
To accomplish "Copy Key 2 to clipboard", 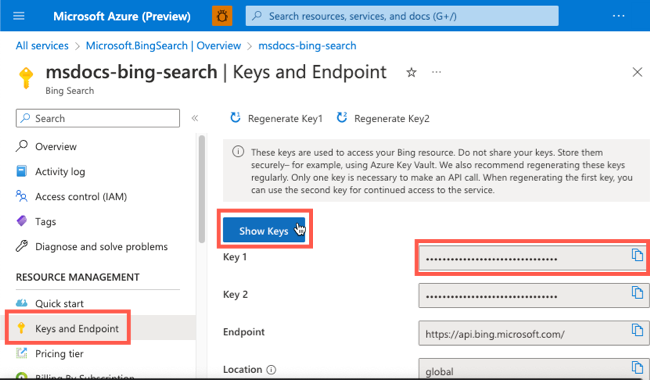I will 637,292.
